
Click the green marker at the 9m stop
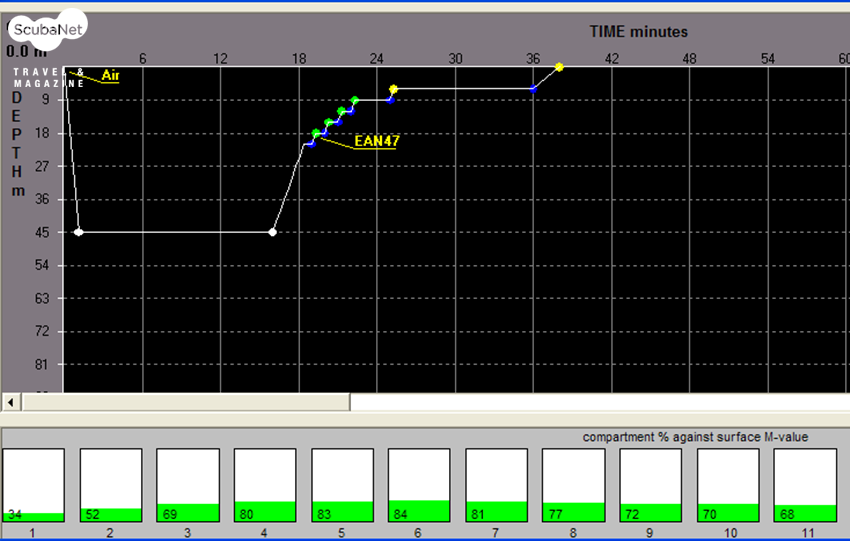coord(355,100)
